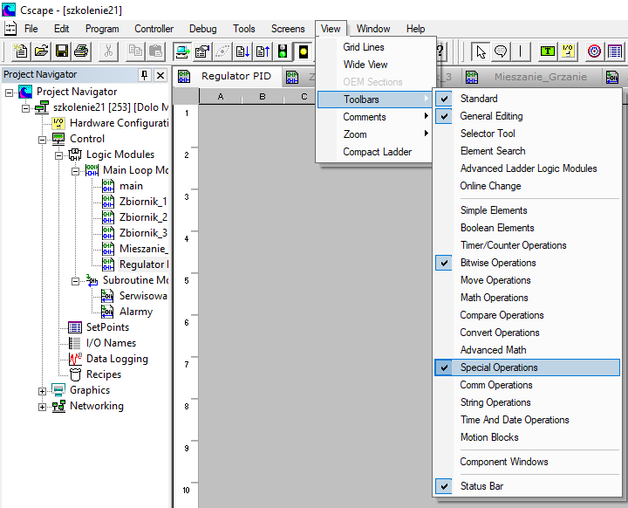Close the Project Navigator panel

(160, 76)
